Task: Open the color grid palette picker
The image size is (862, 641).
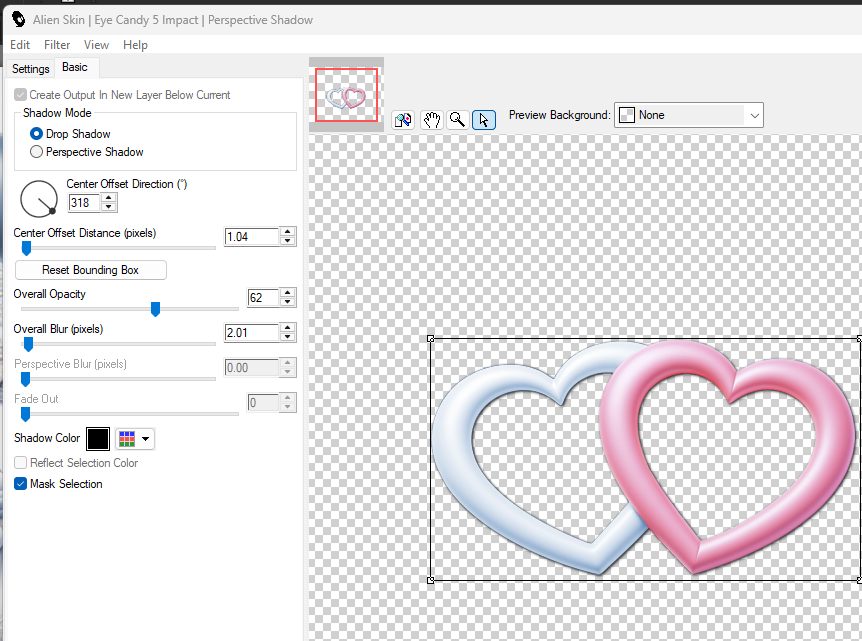Action: tap(135, 438)
